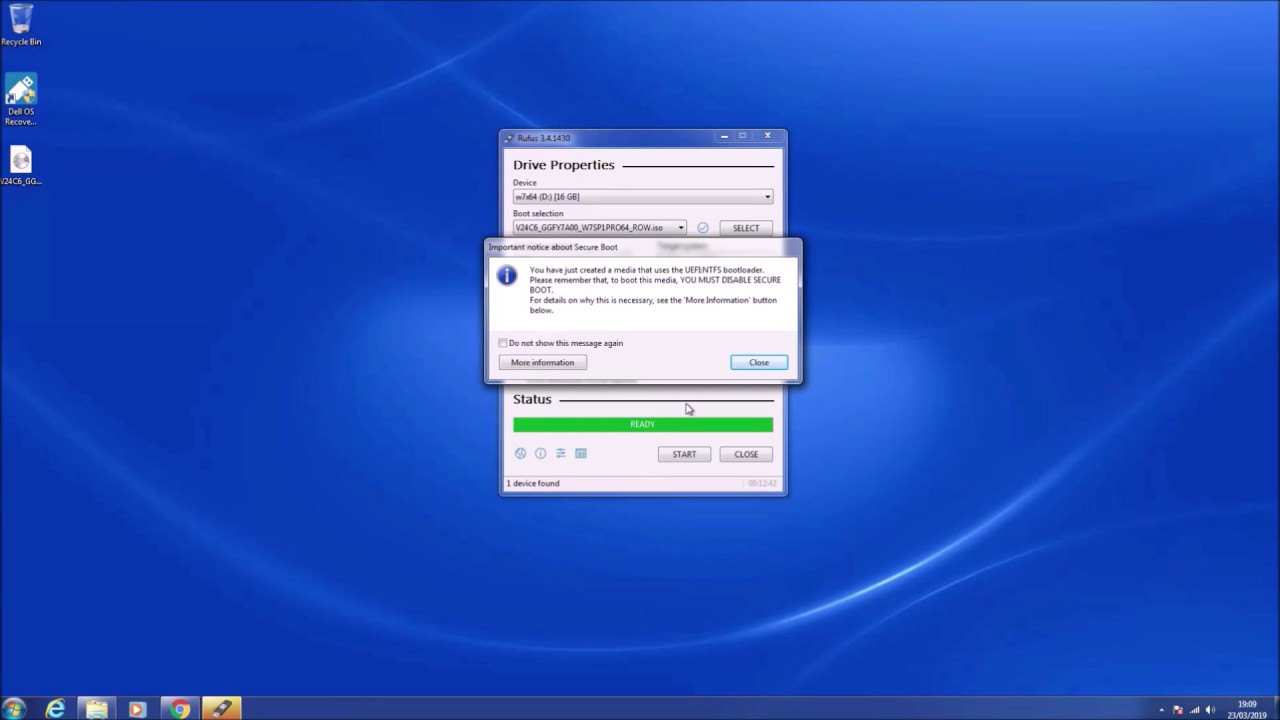Launch Internet Explorer from taskbar
Viewport: 1280px width, 720px height.
[56, 709]
